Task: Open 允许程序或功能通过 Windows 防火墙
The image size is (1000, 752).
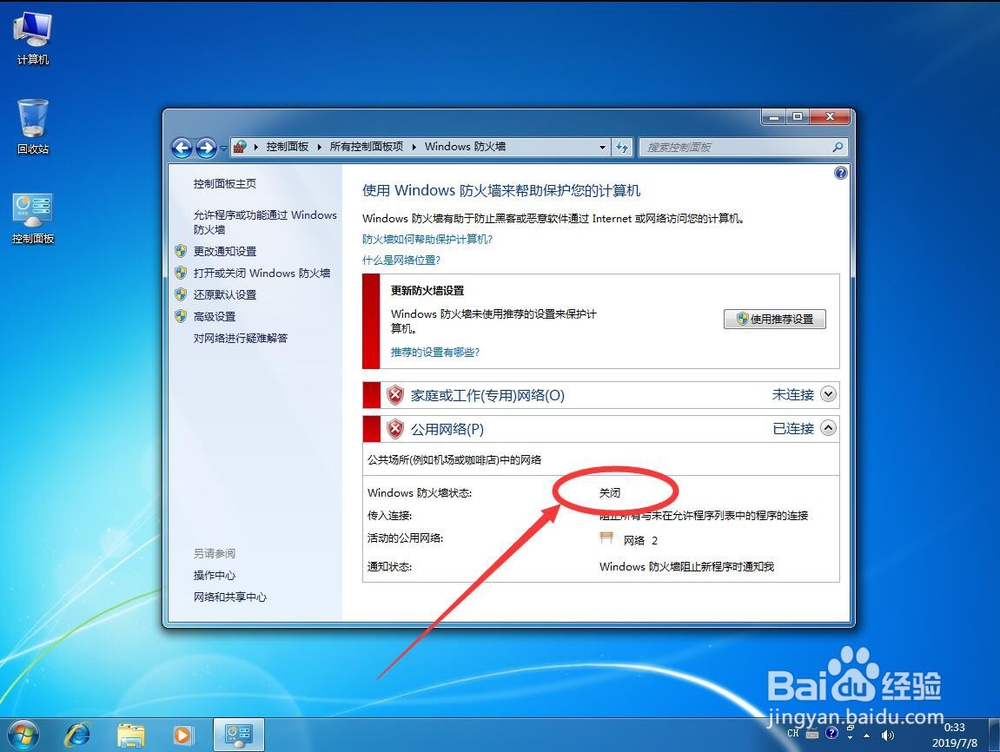Action: pyautogui.click(x=265, y=222)
